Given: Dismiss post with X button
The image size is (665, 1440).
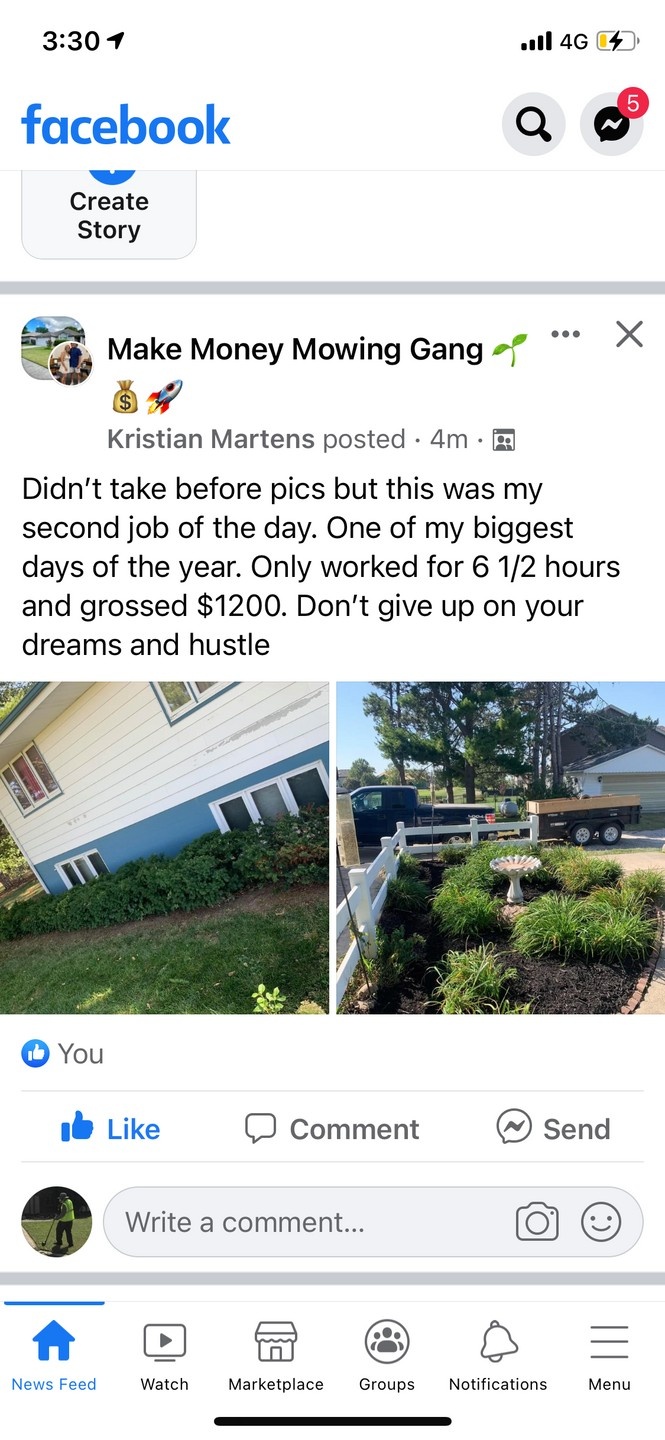Looking at the screenshot, I should click(629, 334).
